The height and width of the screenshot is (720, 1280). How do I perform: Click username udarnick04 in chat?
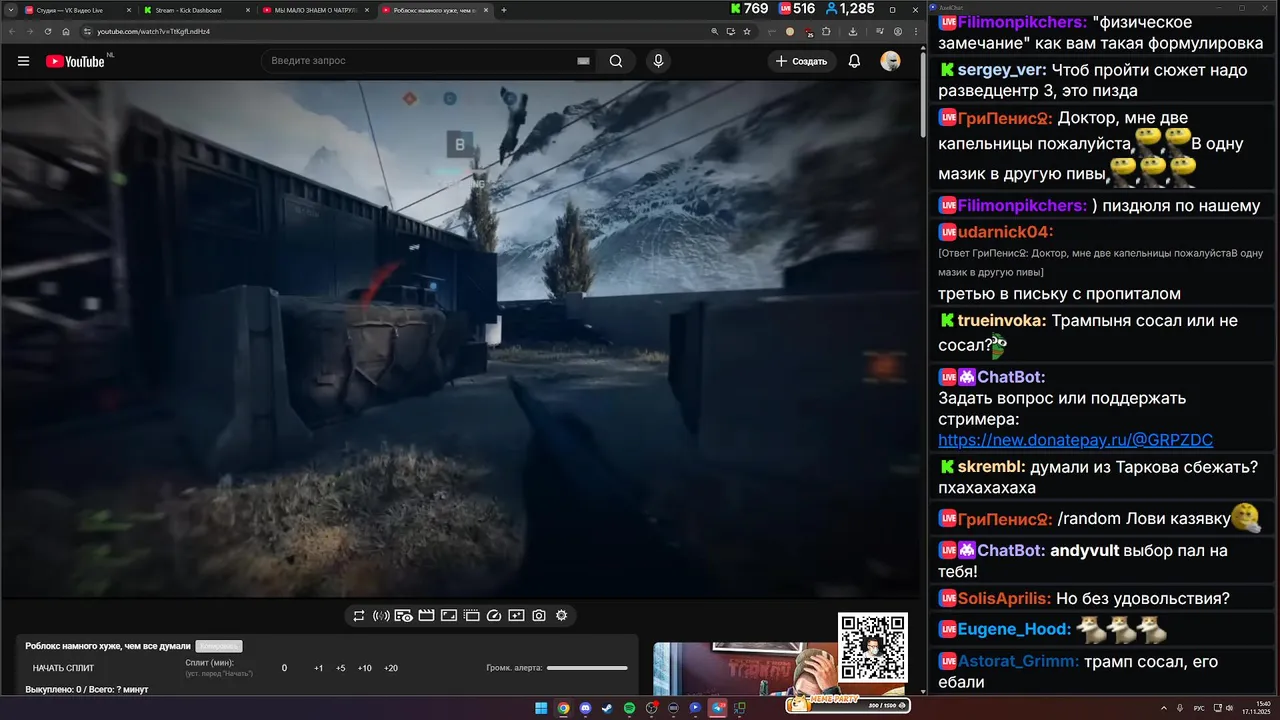tap(1005, 232)
